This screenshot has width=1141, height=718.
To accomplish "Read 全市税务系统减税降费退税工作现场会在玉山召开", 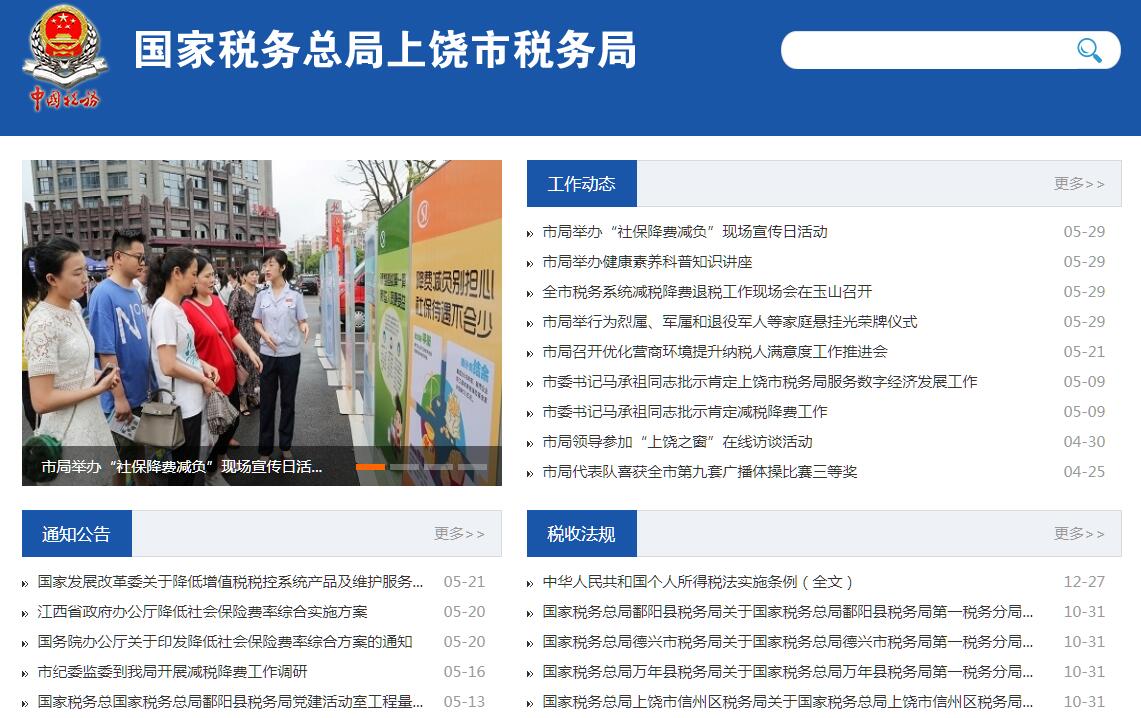I will 707,292.
